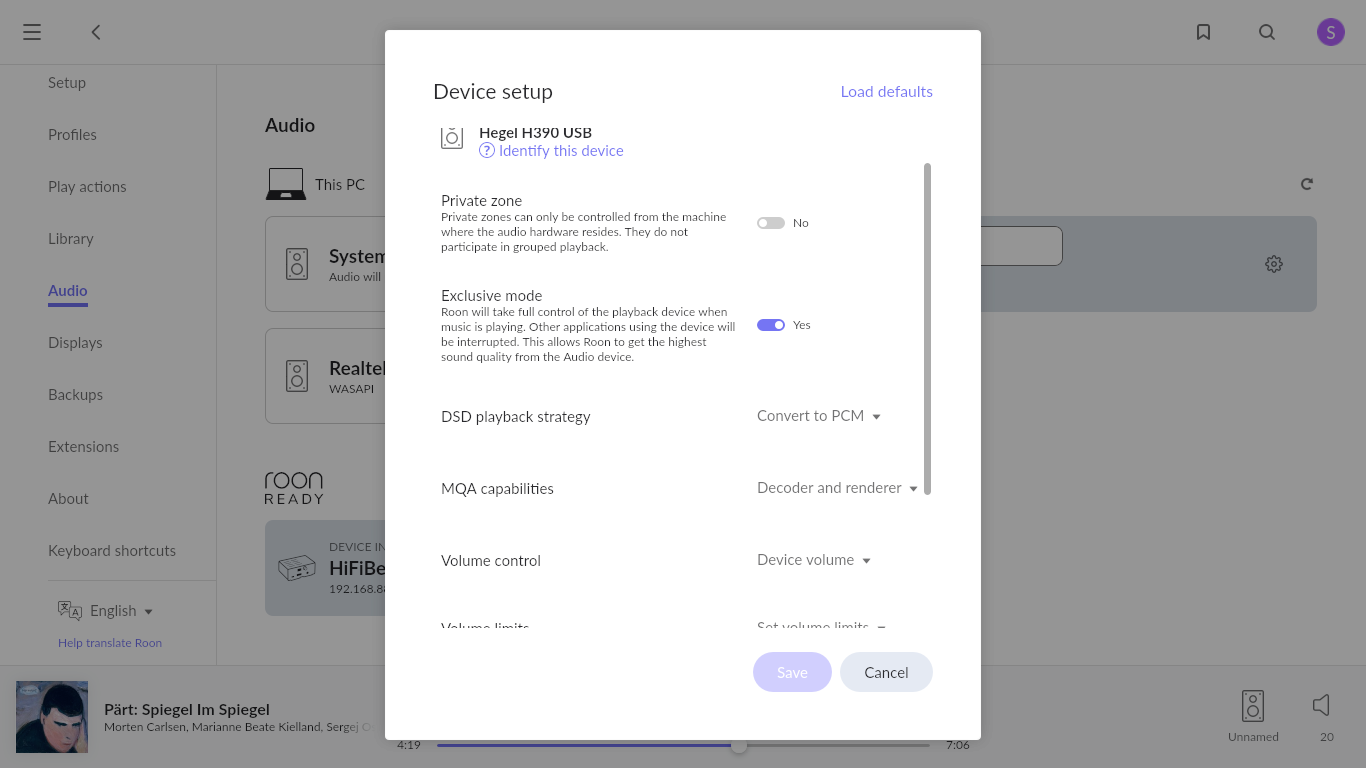Select the Audio settings section

[68, 291]
